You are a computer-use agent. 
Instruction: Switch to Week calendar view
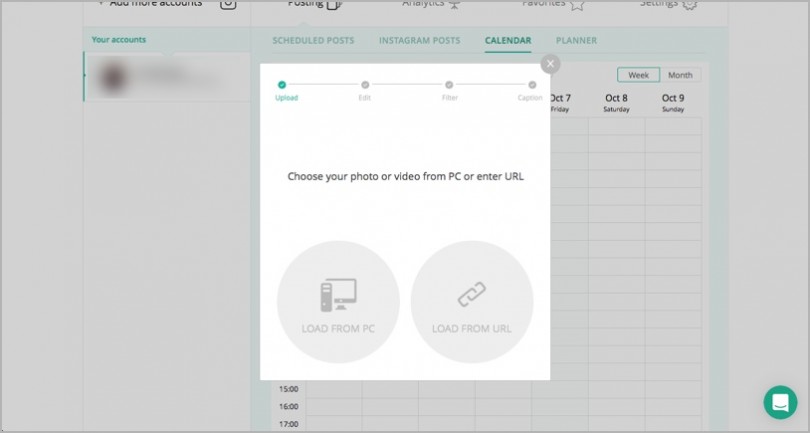tap(638, 75)
